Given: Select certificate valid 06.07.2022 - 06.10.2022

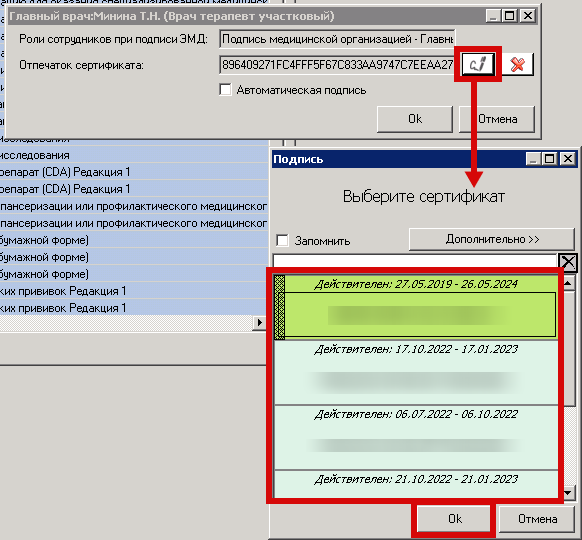Looking at the screenshot, I should (x=416, y=438).
